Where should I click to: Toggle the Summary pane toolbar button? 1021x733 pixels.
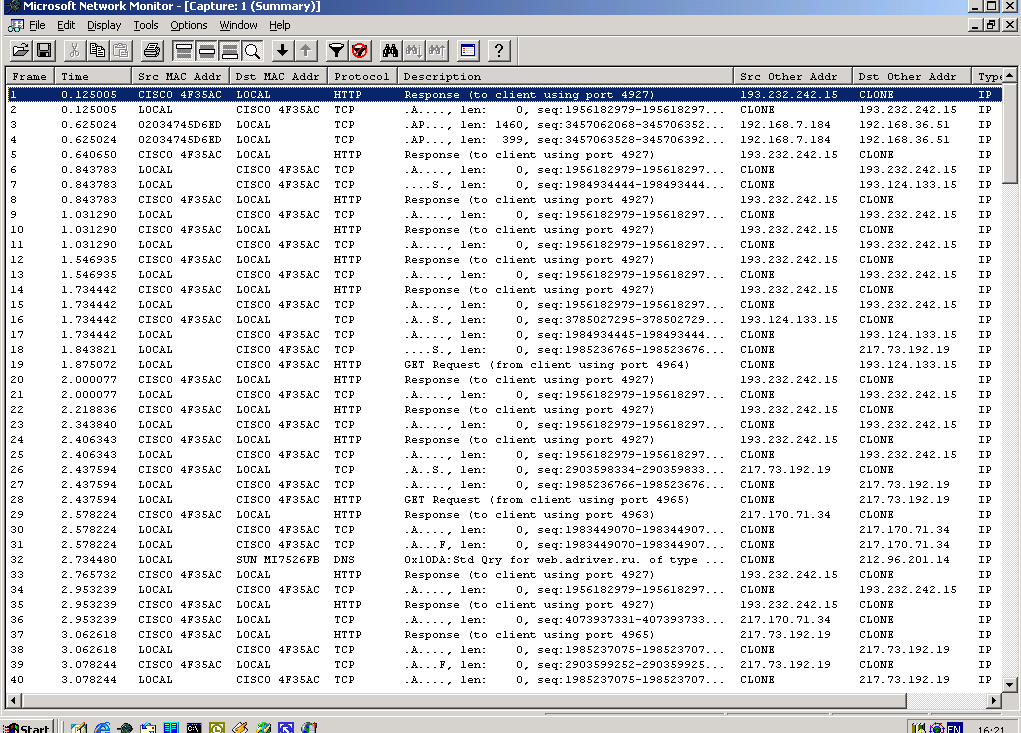[184, 50]
